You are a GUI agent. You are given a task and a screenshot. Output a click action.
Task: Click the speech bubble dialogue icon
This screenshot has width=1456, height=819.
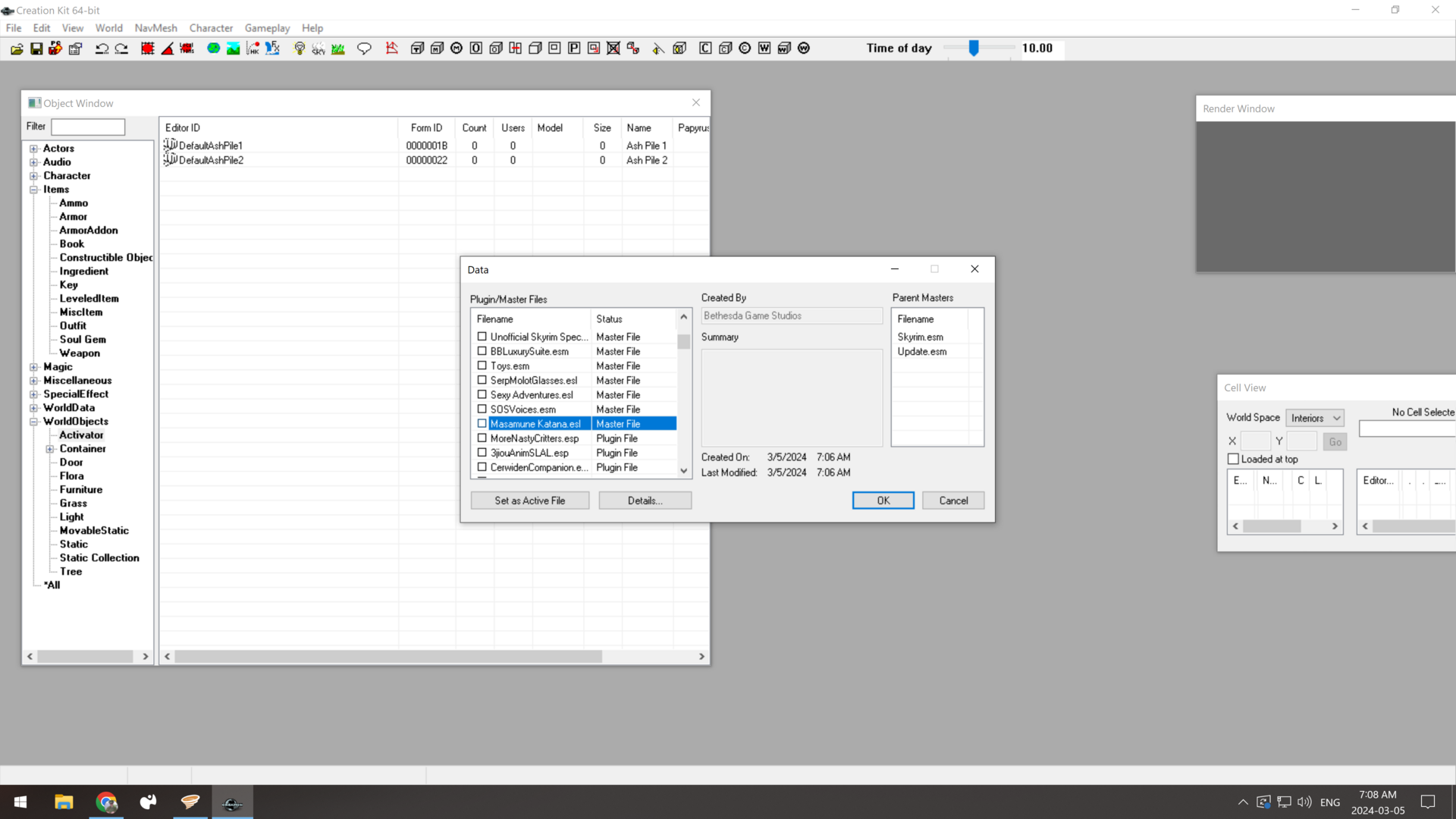[x=364, y=49]
